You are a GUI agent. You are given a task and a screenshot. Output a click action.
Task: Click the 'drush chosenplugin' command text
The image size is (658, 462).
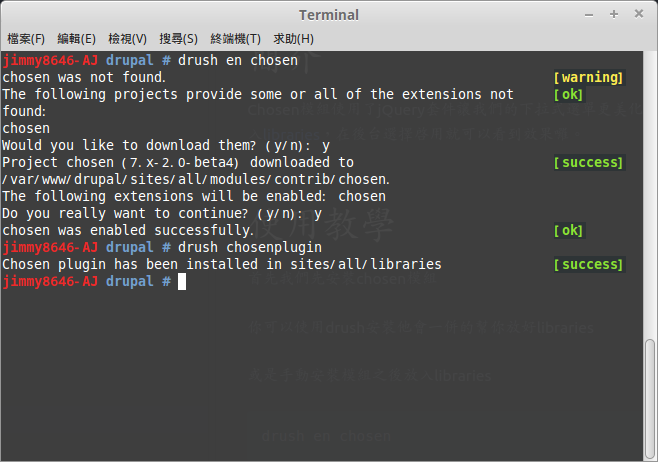click(x=250, y=248)
